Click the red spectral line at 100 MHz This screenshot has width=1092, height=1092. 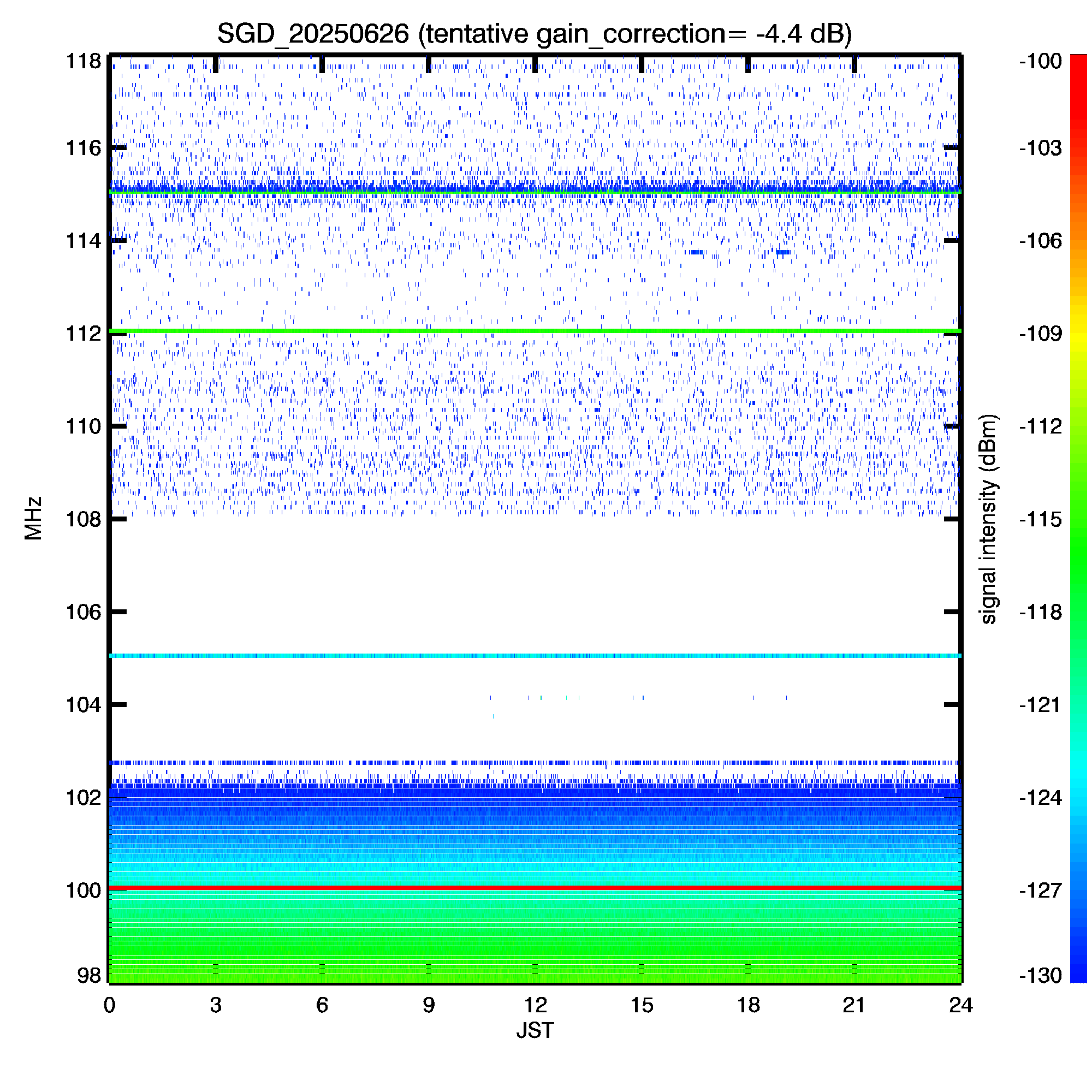pos(535,888)
